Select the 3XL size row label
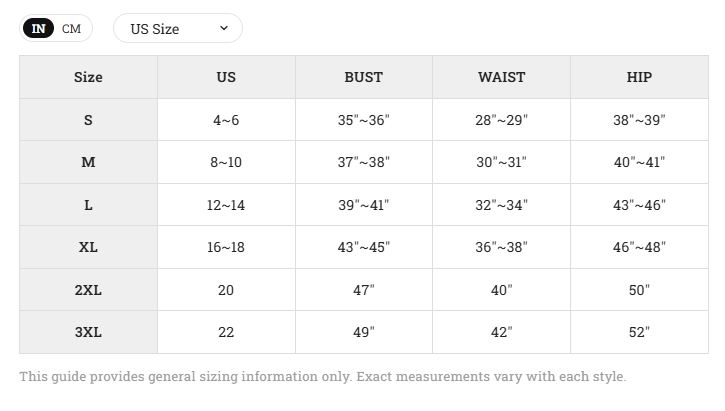The height and width of the screenshot is (411, 725). pos(88,332)
